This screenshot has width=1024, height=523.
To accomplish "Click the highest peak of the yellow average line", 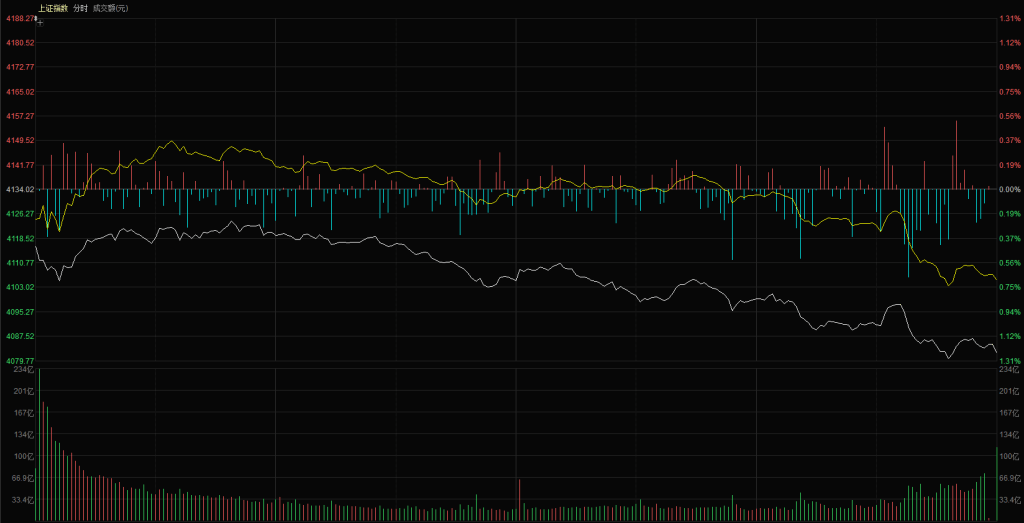I will click(x=173, y=142).
